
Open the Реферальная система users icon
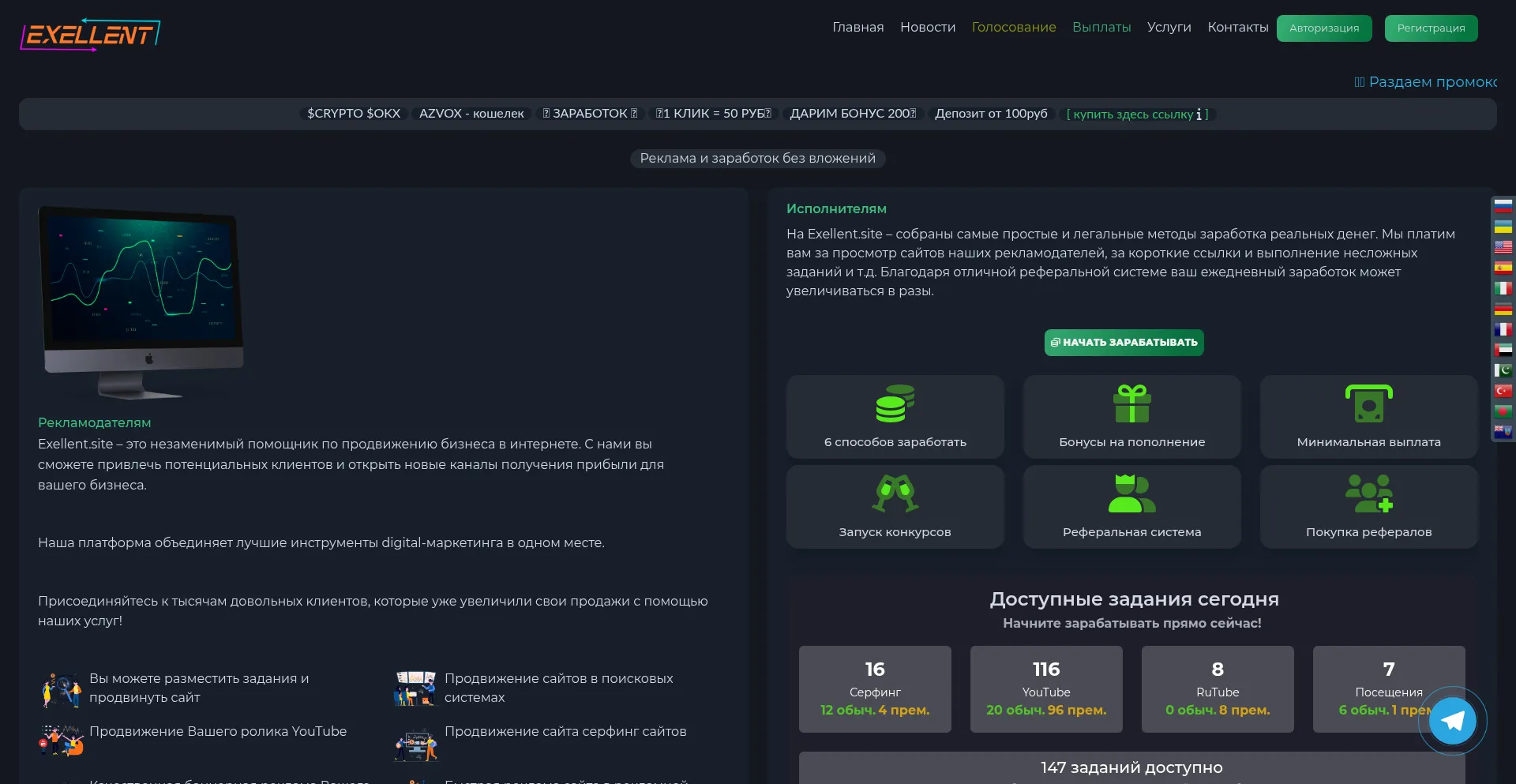1131,493
